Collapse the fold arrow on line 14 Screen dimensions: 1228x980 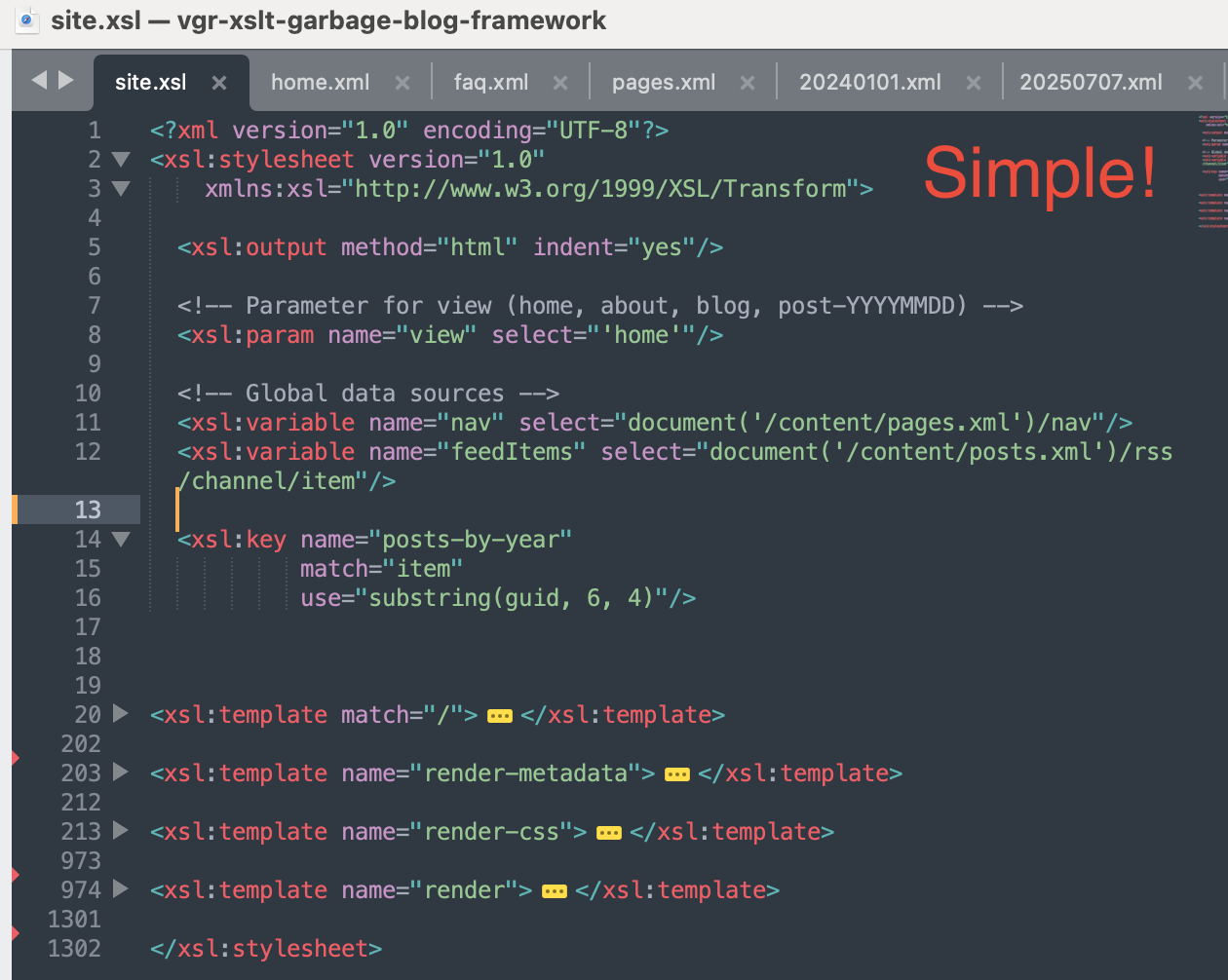[121, 540]
